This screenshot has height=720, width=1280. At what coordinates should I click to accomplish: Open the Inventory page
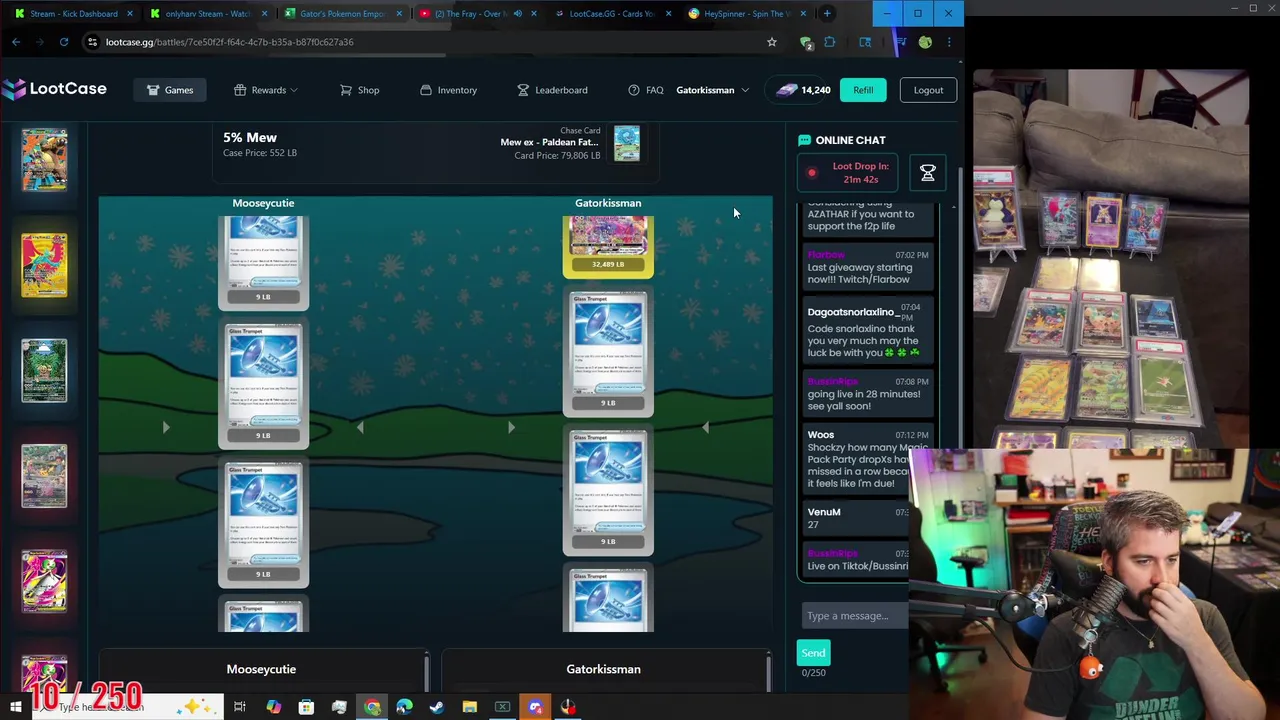tap(448, 90)
